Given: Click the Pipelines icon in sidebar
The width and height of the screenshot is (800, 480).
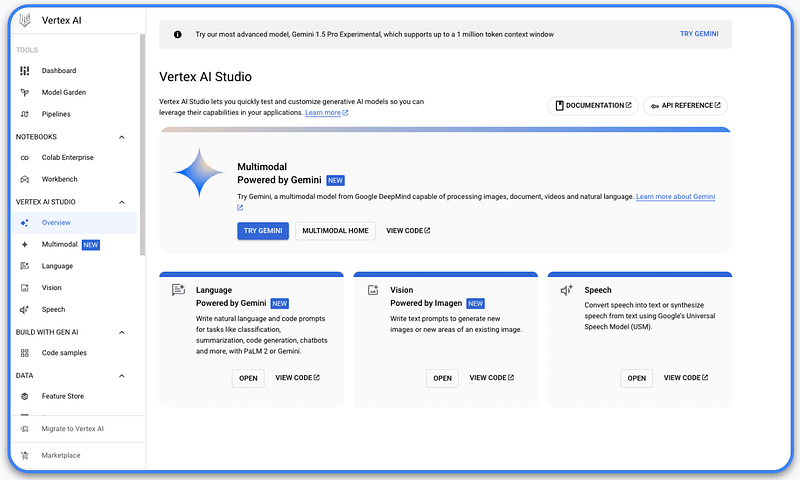Looking at the screenshot, I should tap(24, 114).
